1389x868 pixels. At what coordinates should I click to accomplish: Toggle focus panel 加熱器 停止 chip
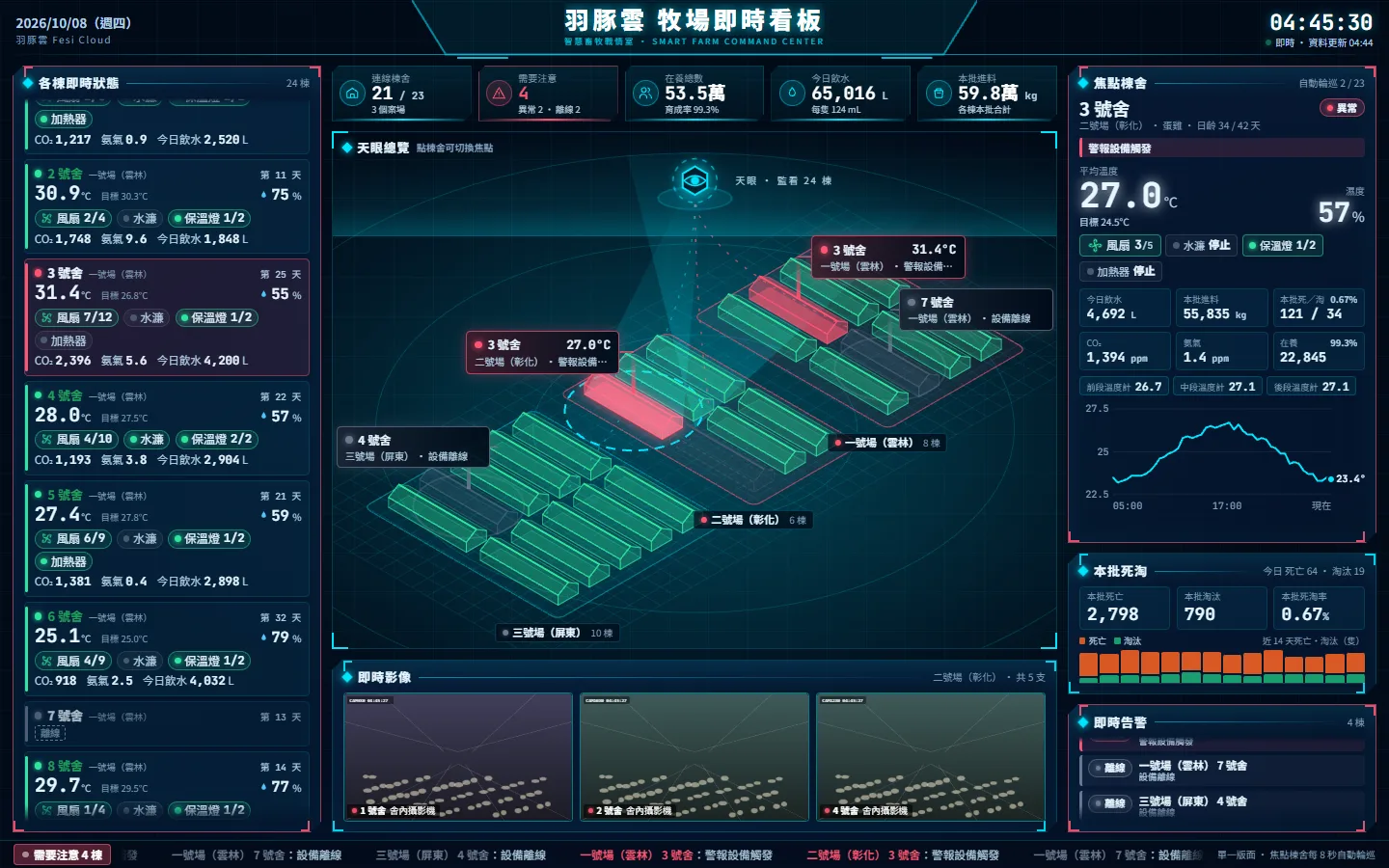1120,272
